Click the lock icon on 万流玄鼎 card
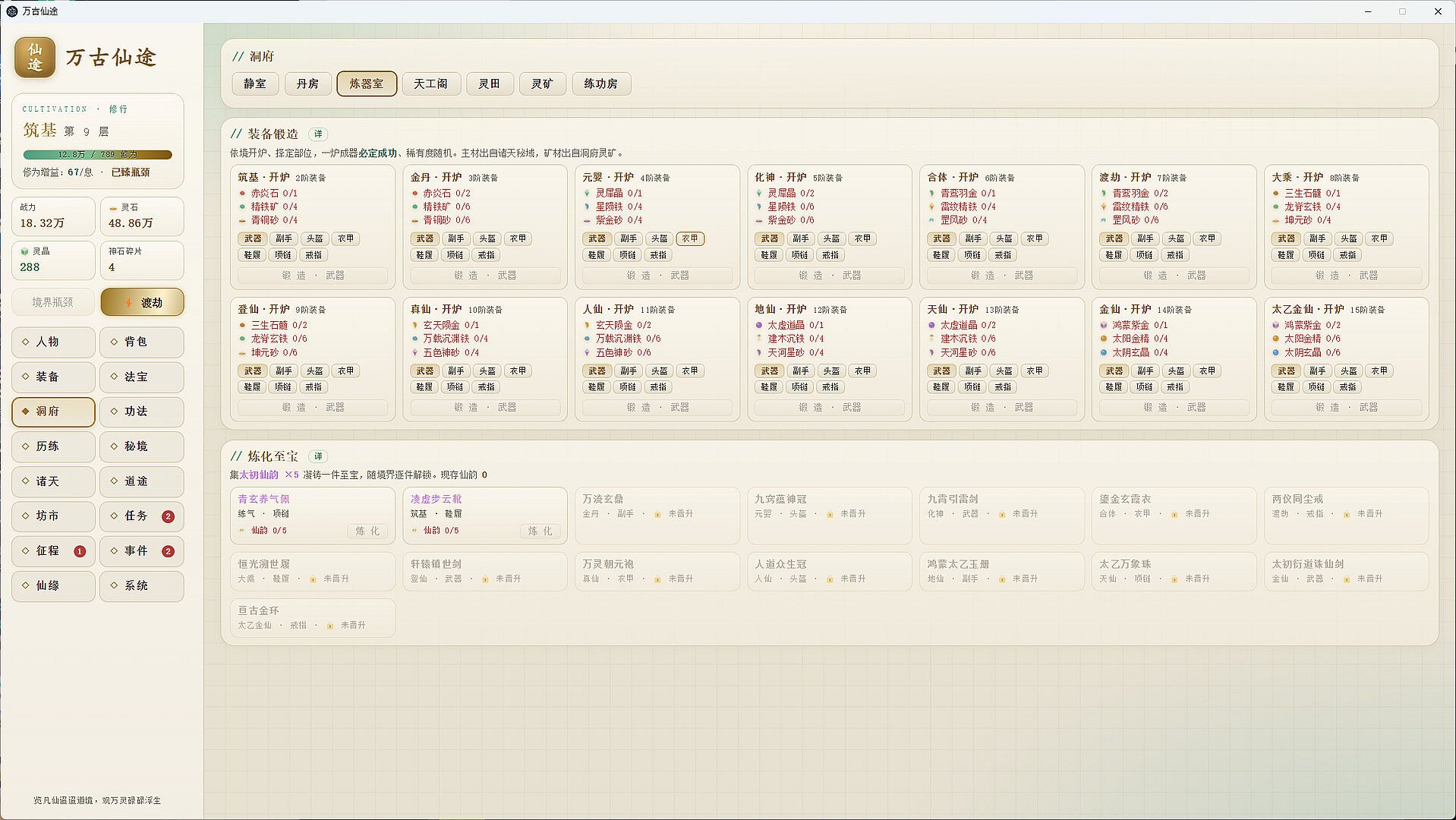The height and width of the screenshot is (820, 1456). pos(657,515)
